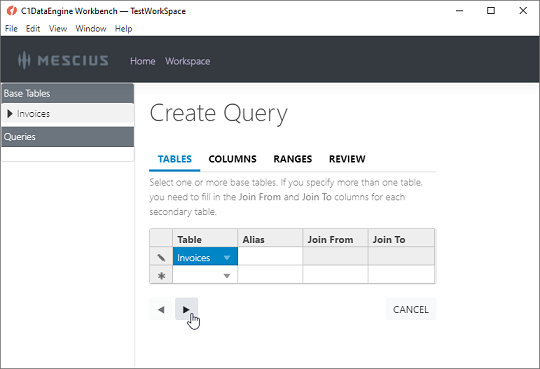Open the File menu
This screenshot has height=369, width=540.
click(11, 29)
